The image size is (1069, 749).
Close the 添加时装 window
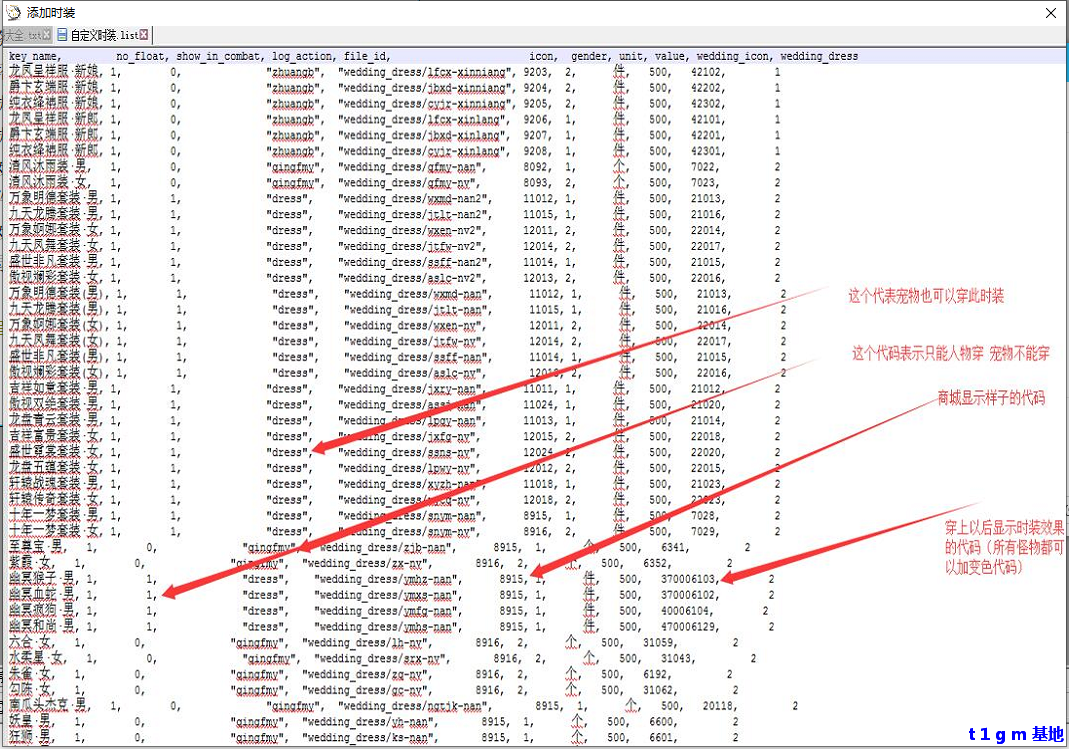(1050, 13)
